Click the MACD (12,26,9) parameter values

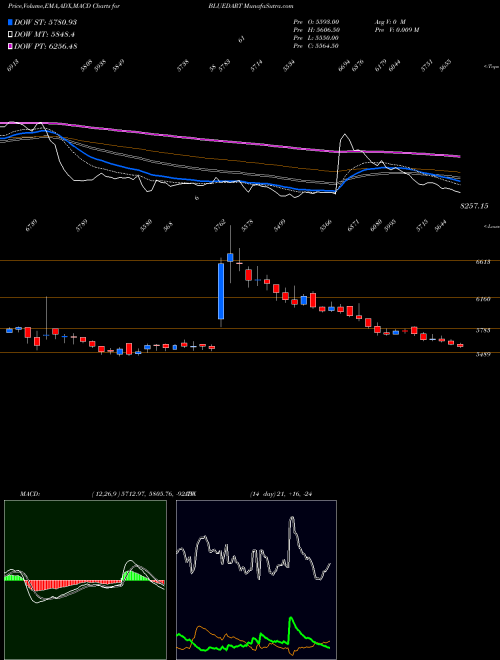click(141, 494)
